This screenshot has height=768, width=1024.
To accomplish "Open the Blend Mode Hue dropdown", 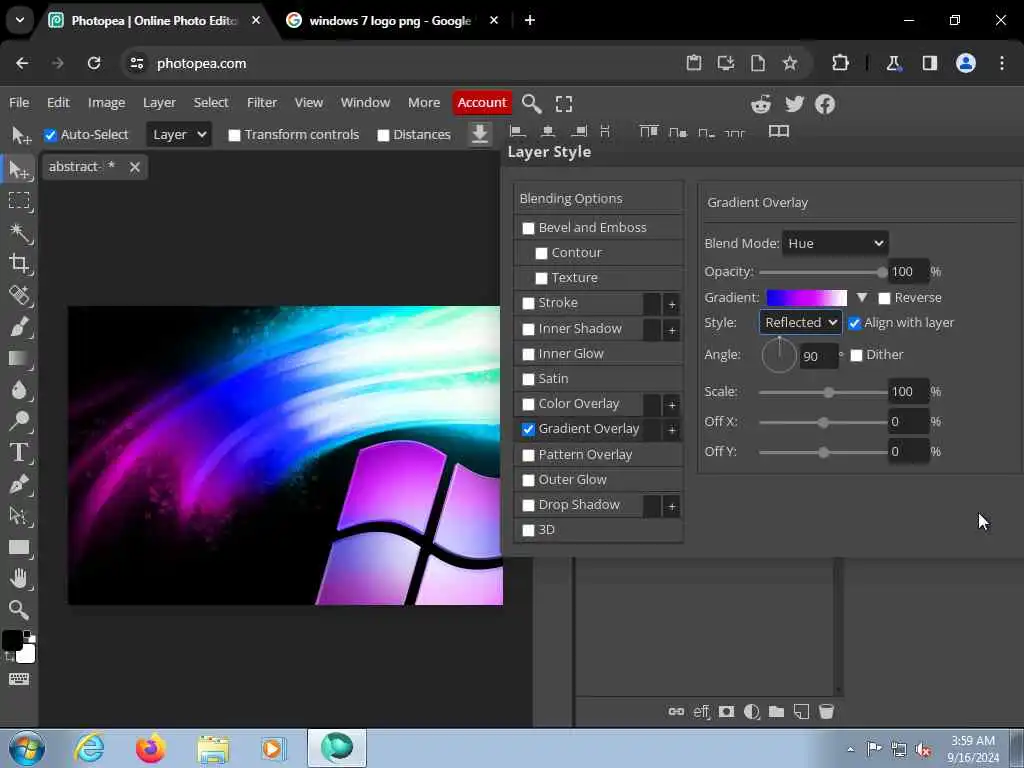I will 835,244.
